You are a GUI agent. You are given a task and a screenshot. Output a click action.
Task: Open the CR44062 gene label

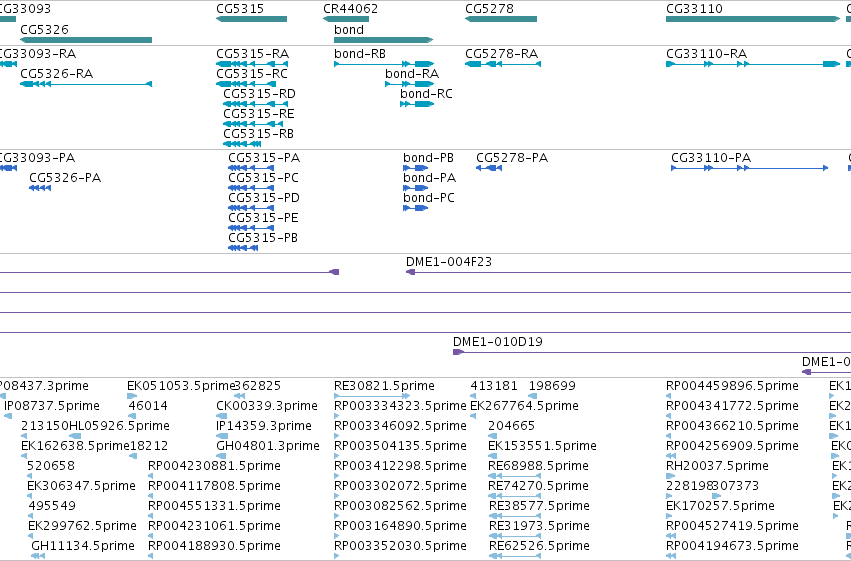[x=351, y=9]
